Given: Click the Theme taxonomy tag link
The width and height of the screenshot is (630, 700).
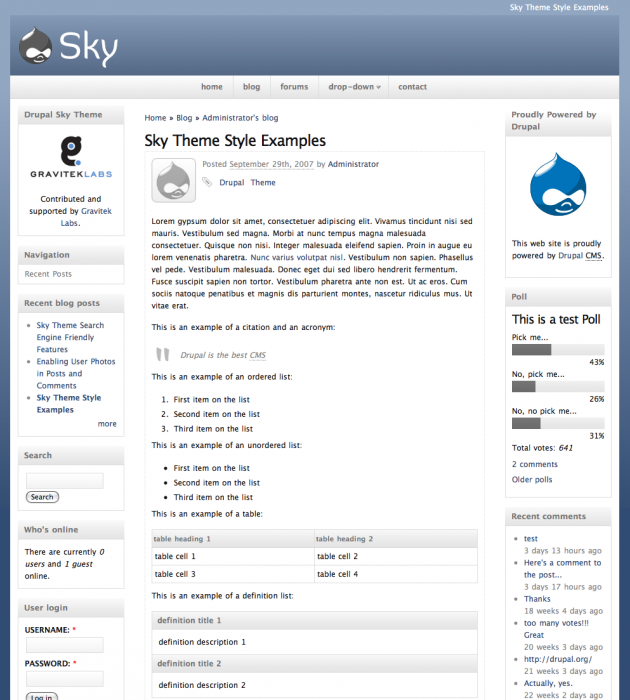Looking at the screenshot, I should point(263,183).
